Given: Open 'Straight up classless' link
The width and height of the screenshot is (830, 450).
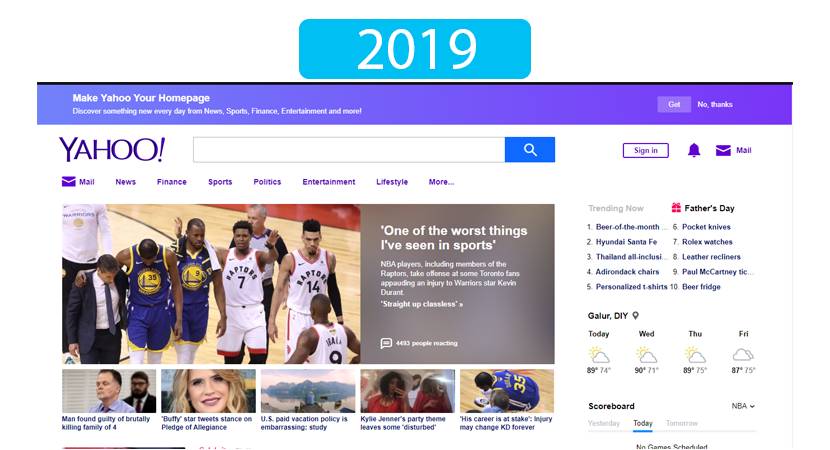Looking at the screenshot, I should tap(422, 304).
